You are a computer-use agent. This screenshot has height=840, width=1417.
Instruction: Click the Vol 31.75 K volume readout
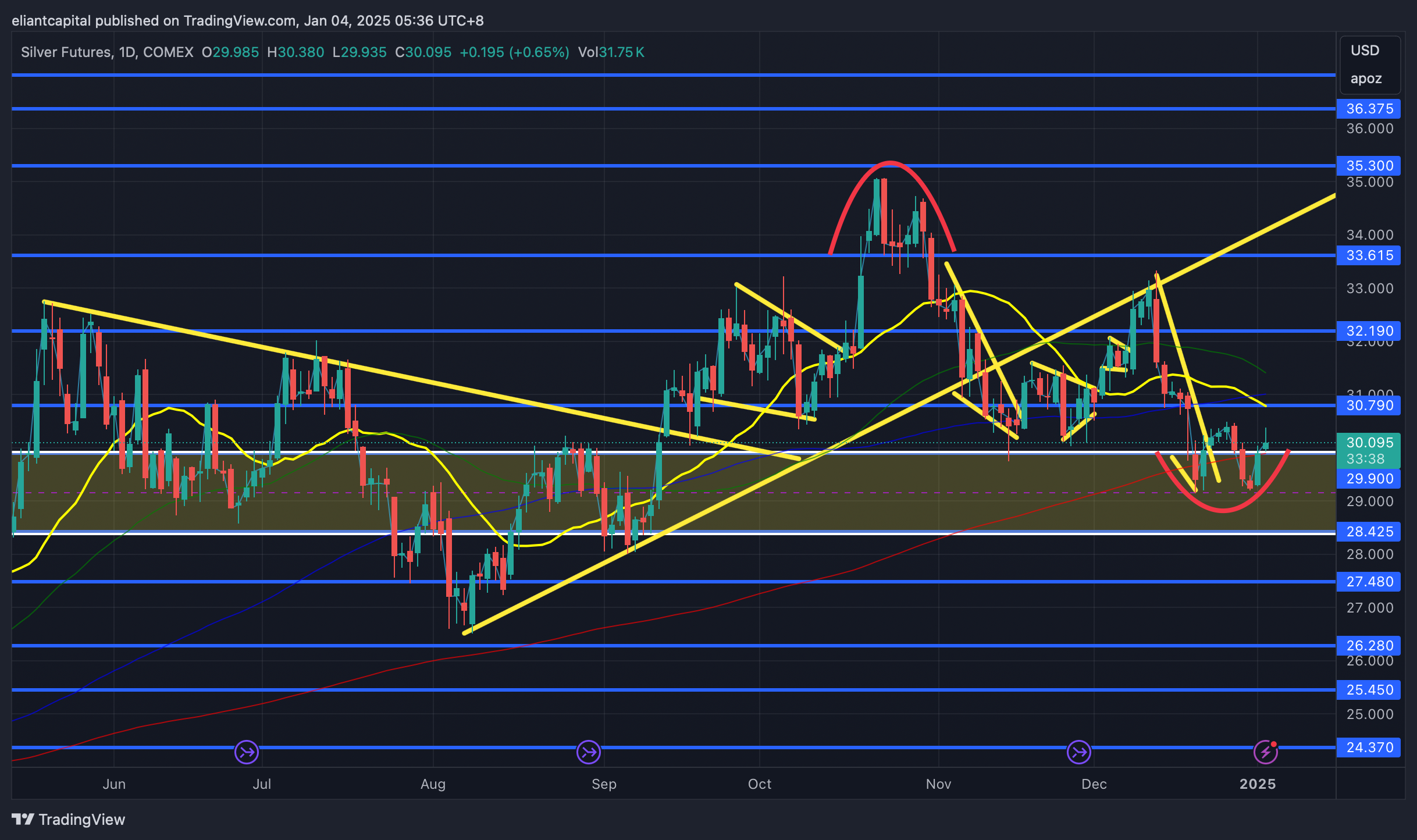coord(611,52)
